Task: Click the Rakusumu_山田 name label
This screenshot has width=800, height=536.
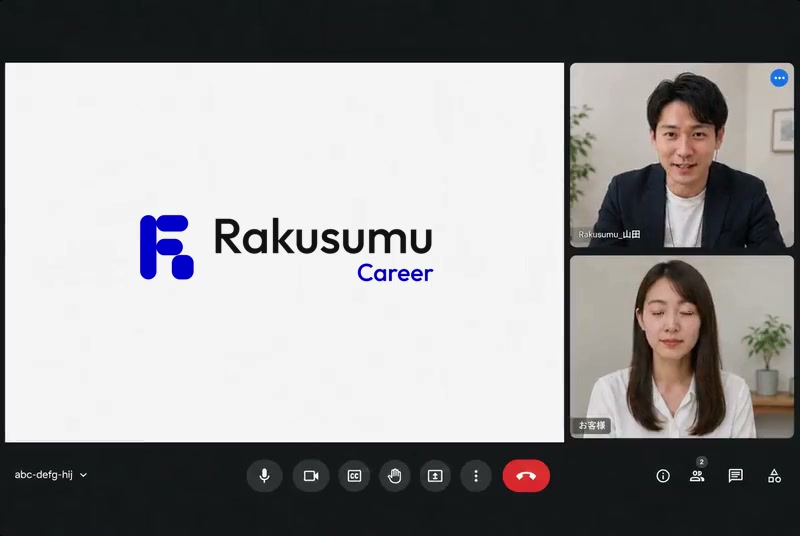Action: (609, 235)
